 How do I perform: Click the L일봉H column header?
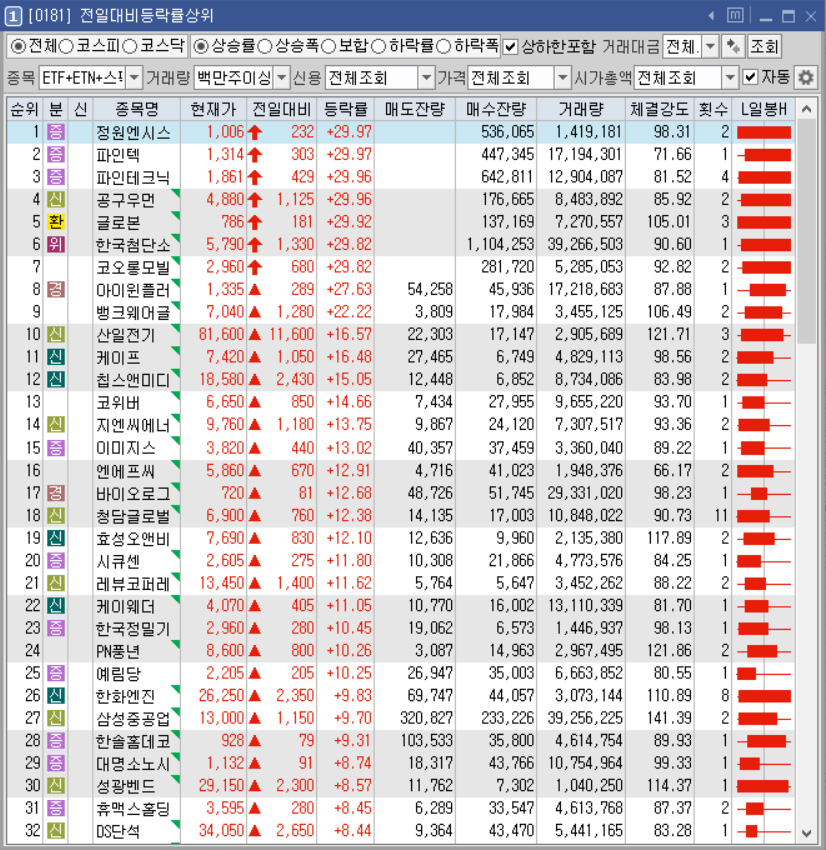coord(764,109)
